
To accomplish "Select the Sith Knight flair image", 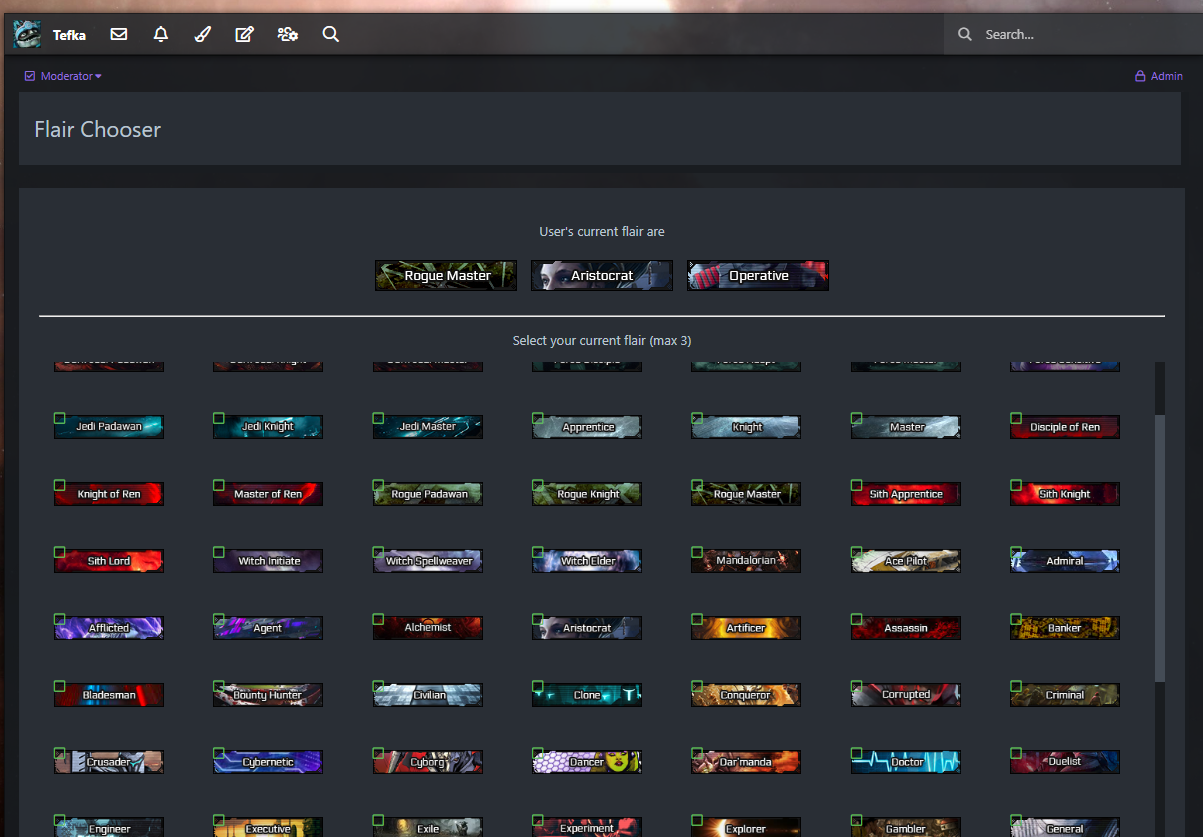I will [1065, 494].
